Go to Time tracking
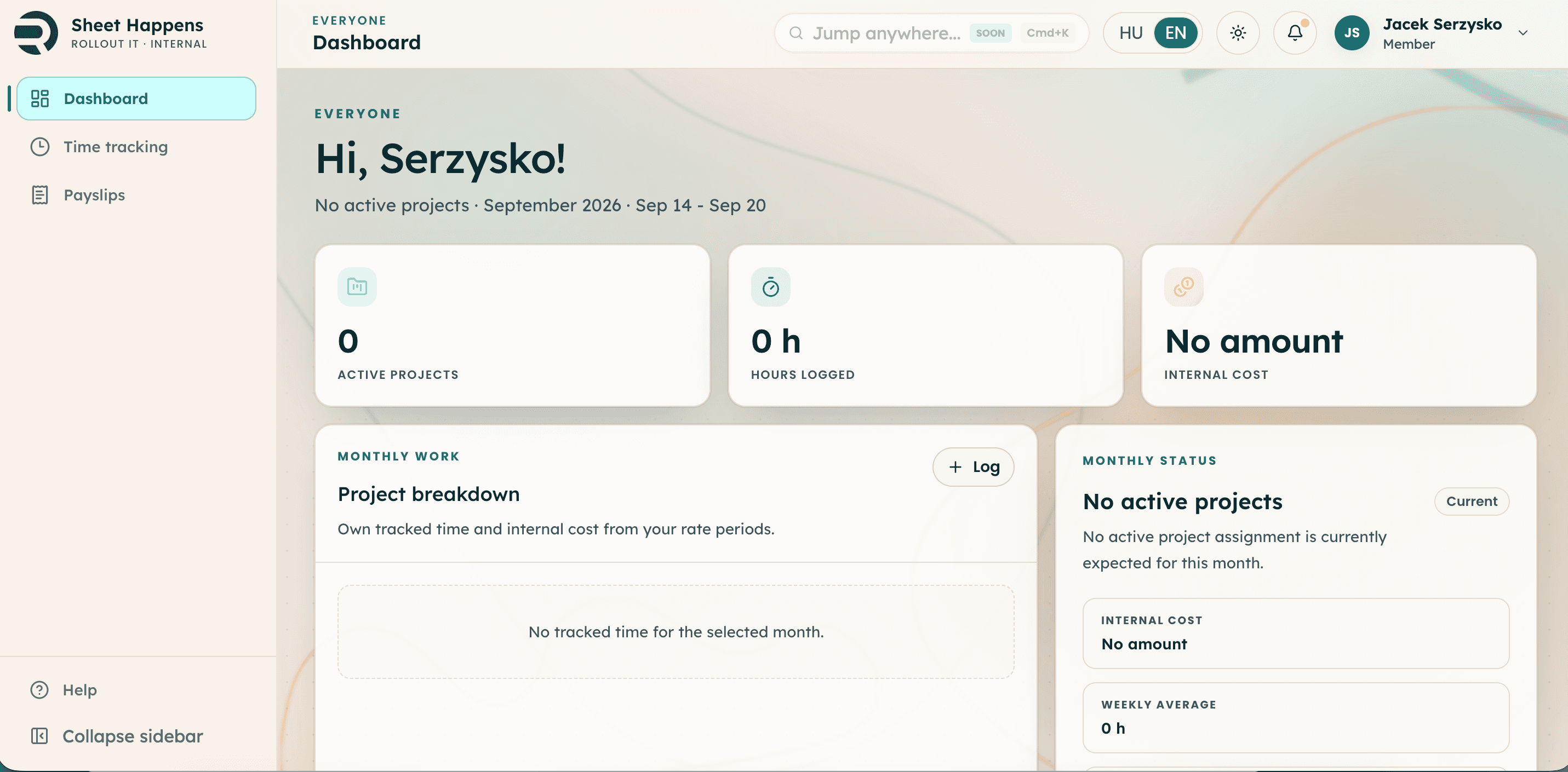 (136, 147)
